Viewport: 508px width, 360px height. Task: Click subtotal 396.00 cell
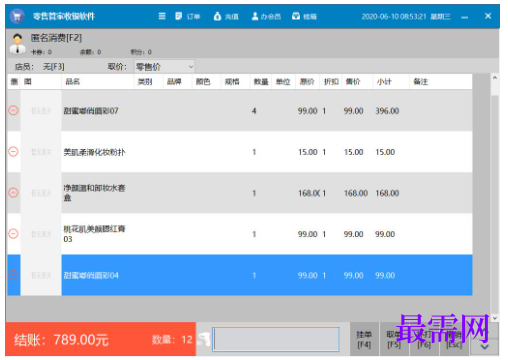(x=387, y=111)
